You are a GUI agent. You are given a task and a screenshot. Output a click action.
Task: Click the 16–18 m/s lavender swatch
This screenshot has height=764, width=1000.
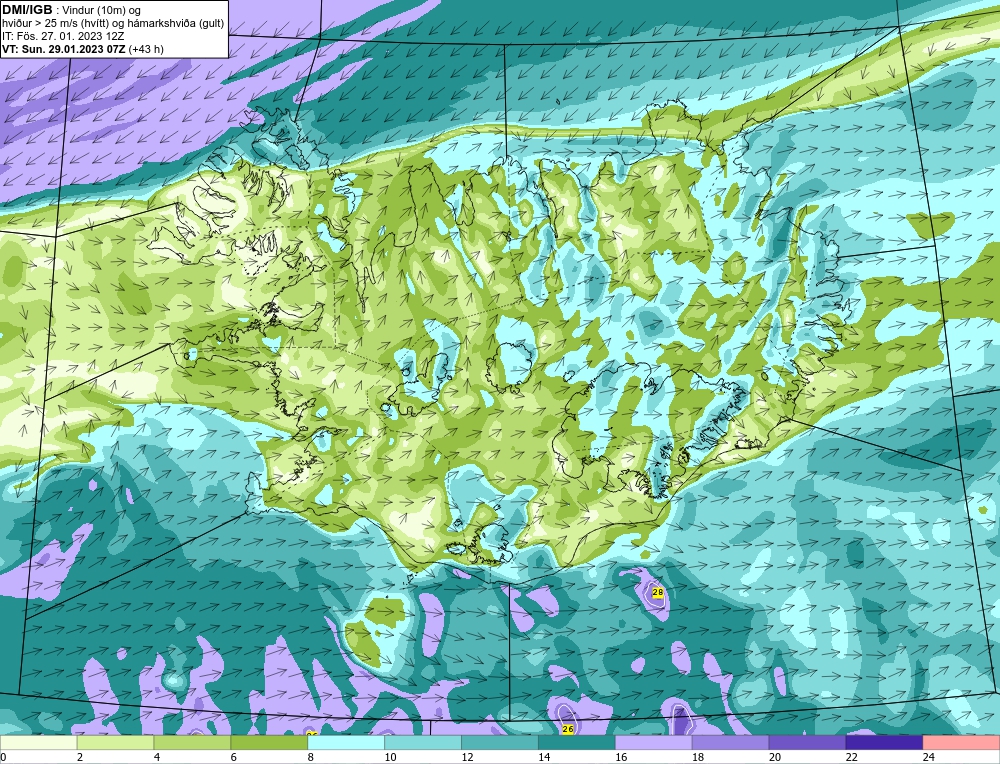coord(654,743)
